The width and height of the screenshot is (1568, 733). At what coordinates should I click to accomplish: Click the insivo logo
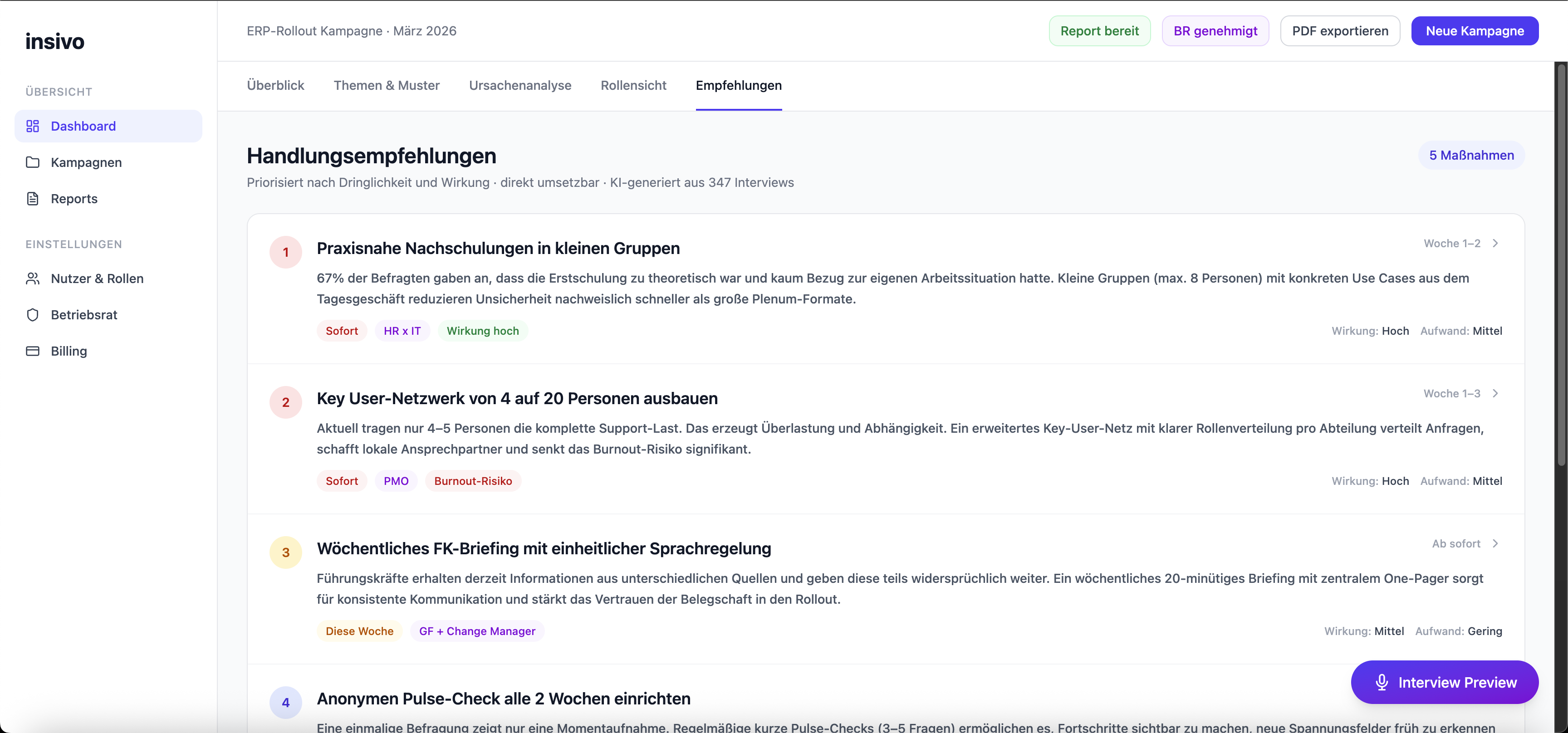[55, 41]
